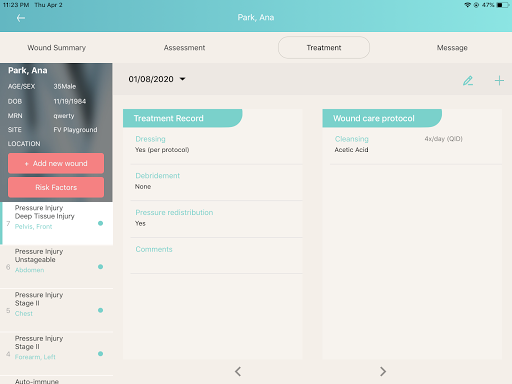Add a new treatment with plus icon
This screenshot has height=384, width=512.
(x=499, y=81)
